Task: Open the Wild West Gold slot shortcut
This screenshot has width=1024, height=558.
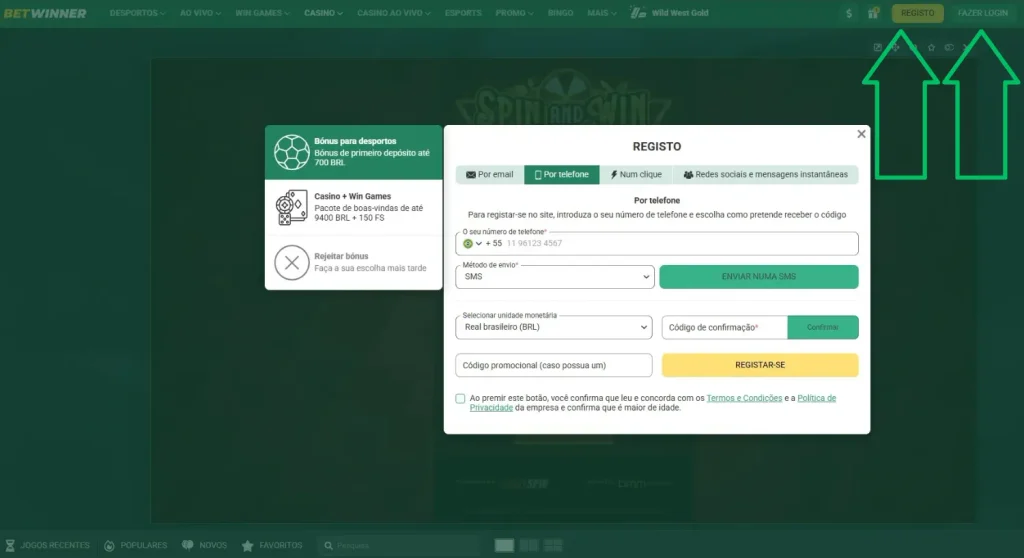Action: (669, 12)
